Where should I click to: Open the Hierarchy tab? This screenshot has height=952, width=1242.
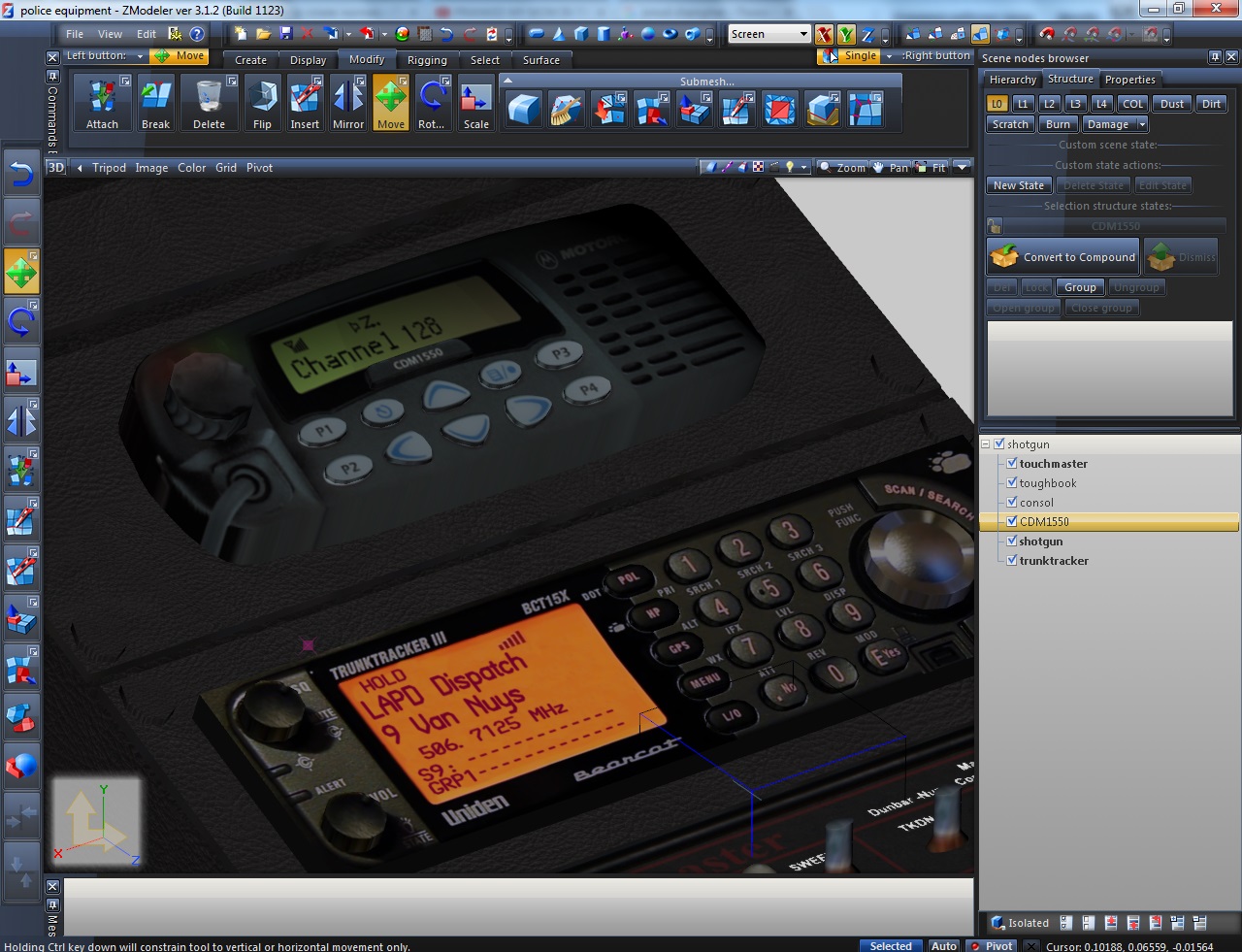pos(1012,80)
